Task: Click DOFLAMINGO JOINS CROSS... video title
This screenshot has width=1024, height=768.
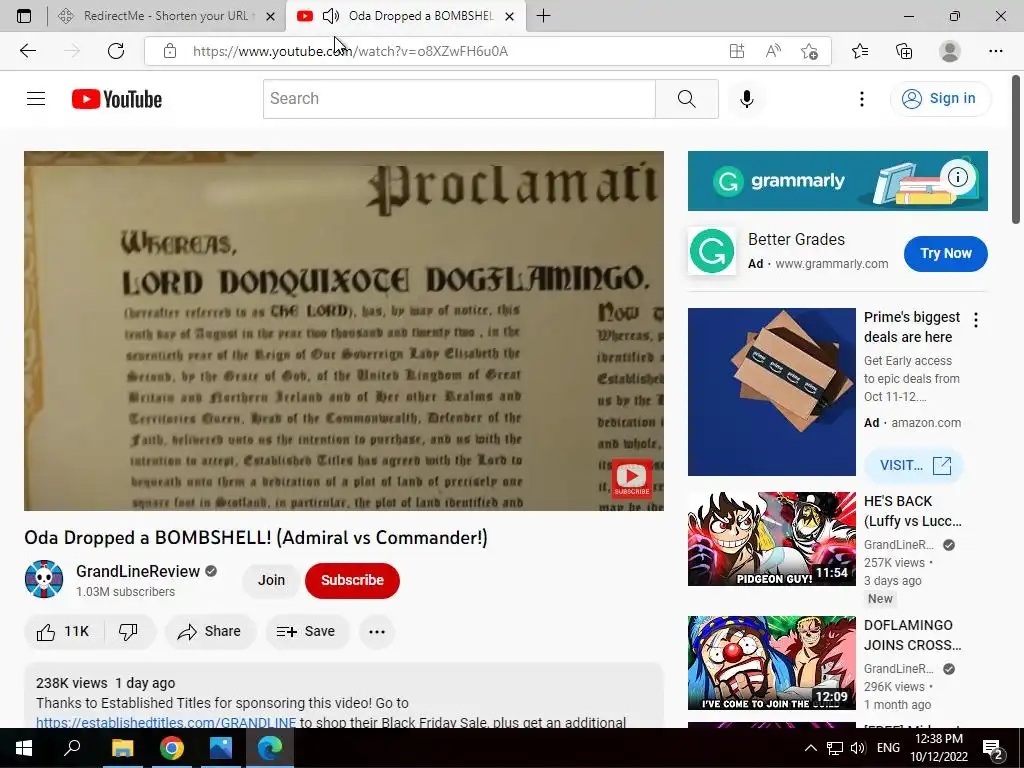Action: pos(912,635)
